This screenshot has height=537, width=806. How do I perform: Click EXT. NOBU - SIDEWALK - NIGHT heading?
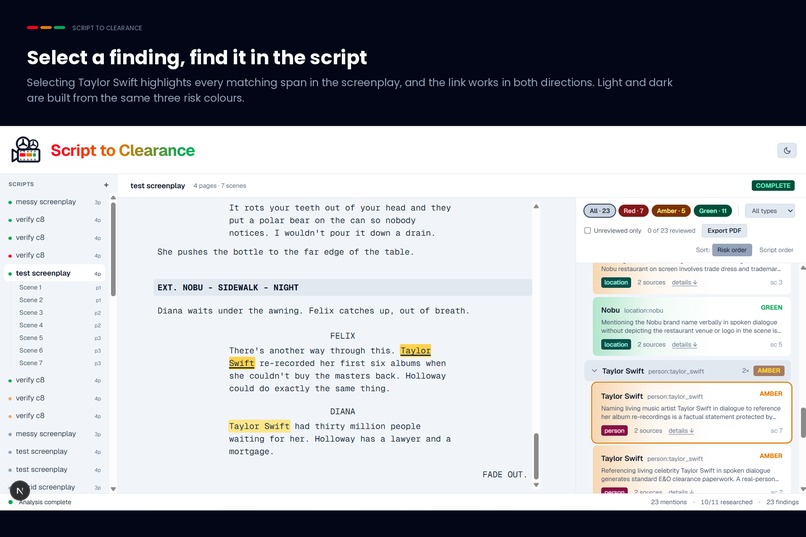[x=342, y=288]
